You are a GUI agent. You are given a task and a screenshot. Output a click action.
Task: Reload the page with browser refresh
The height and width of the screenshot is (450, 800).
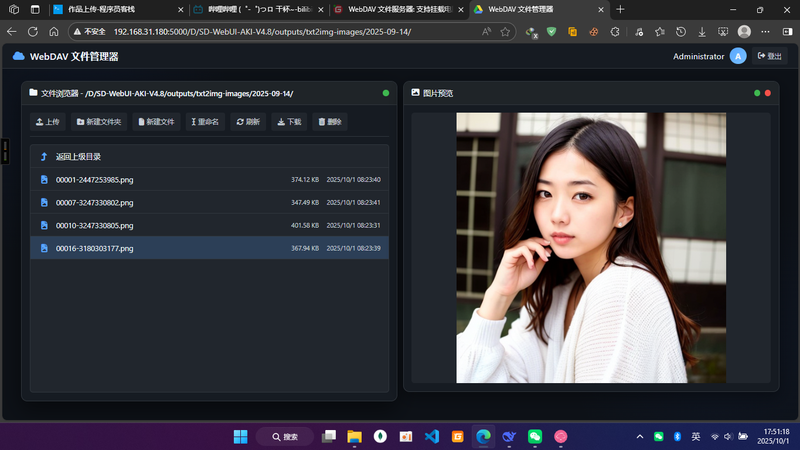(x=33, y=32)
